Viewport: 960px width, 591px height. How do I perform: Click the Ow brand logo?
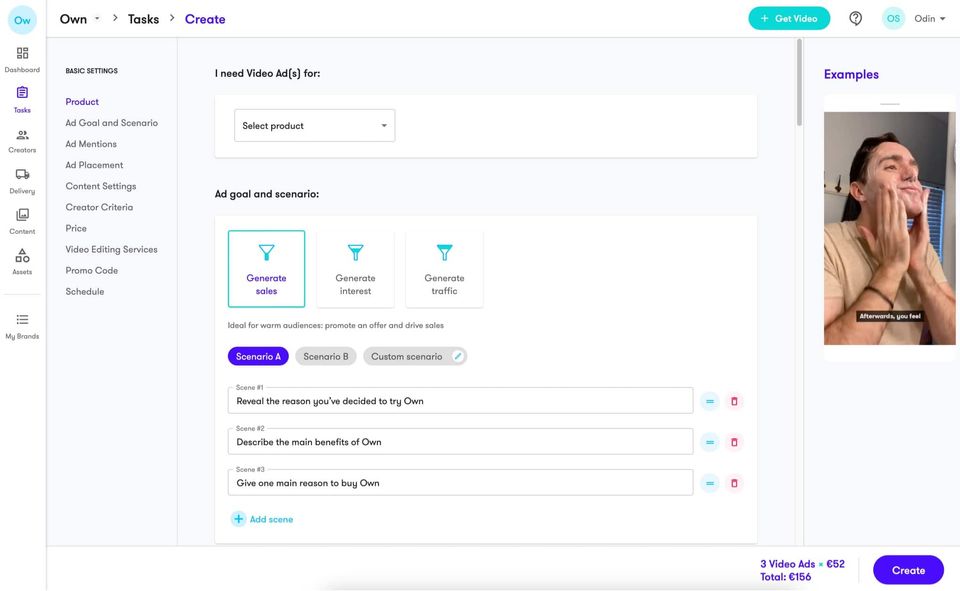22,20
